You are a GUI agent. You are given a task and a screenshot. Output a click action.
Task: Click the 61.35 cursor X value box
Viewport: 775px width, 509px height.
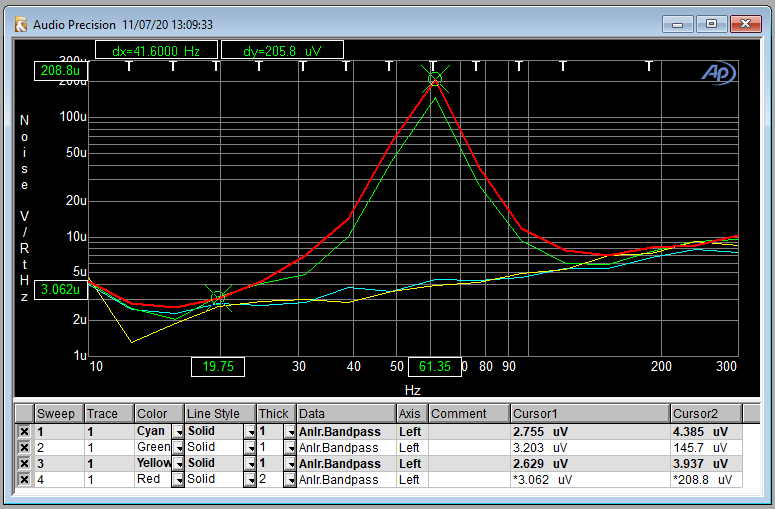click(435, 367)
